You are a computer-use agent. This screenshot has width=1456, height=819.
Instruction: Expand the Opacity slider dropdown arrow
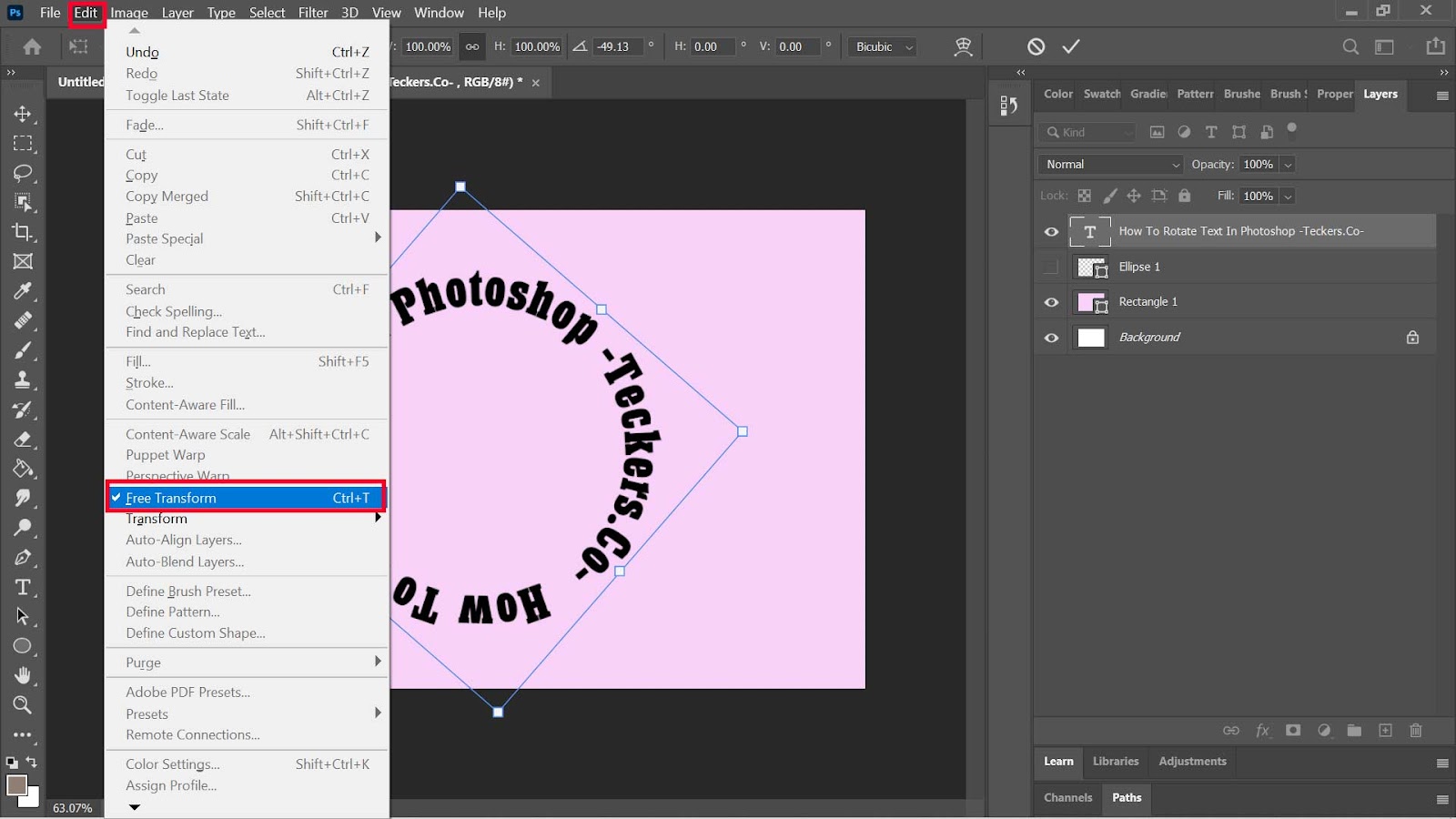click(1288, 165)
